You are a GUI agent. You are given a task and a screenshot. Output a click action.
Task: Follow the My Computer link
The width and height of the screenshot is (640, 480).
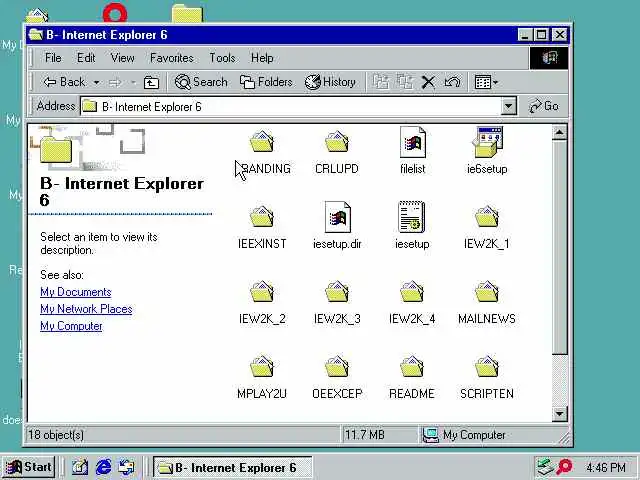pyautogui.click(x=71, y=326)
